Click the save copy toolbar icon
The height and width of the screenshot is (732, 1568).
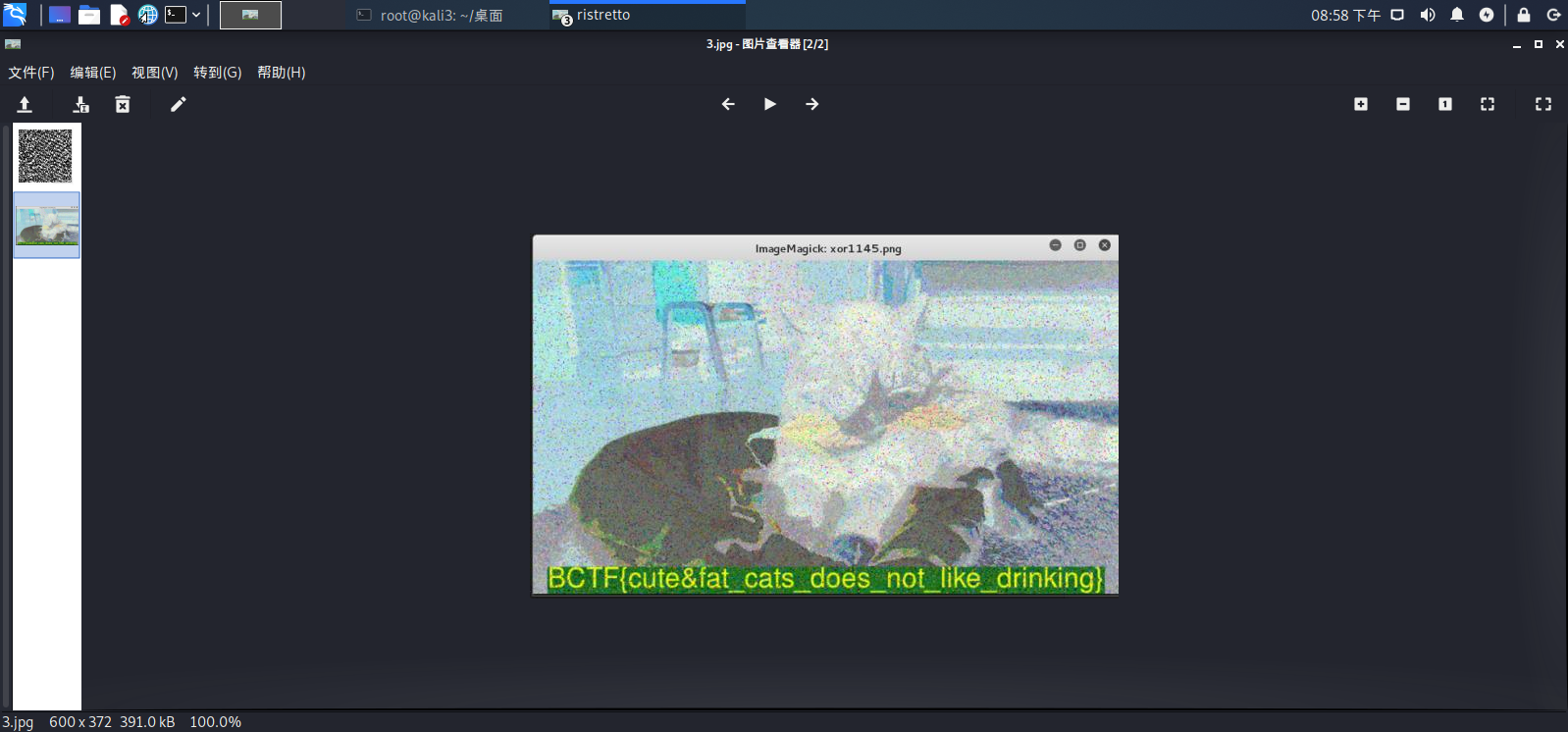[81, 104]
